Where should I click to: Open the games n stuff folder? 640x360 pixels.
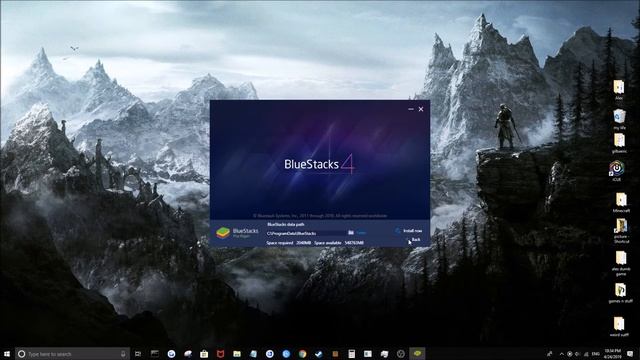coord(620,293)
